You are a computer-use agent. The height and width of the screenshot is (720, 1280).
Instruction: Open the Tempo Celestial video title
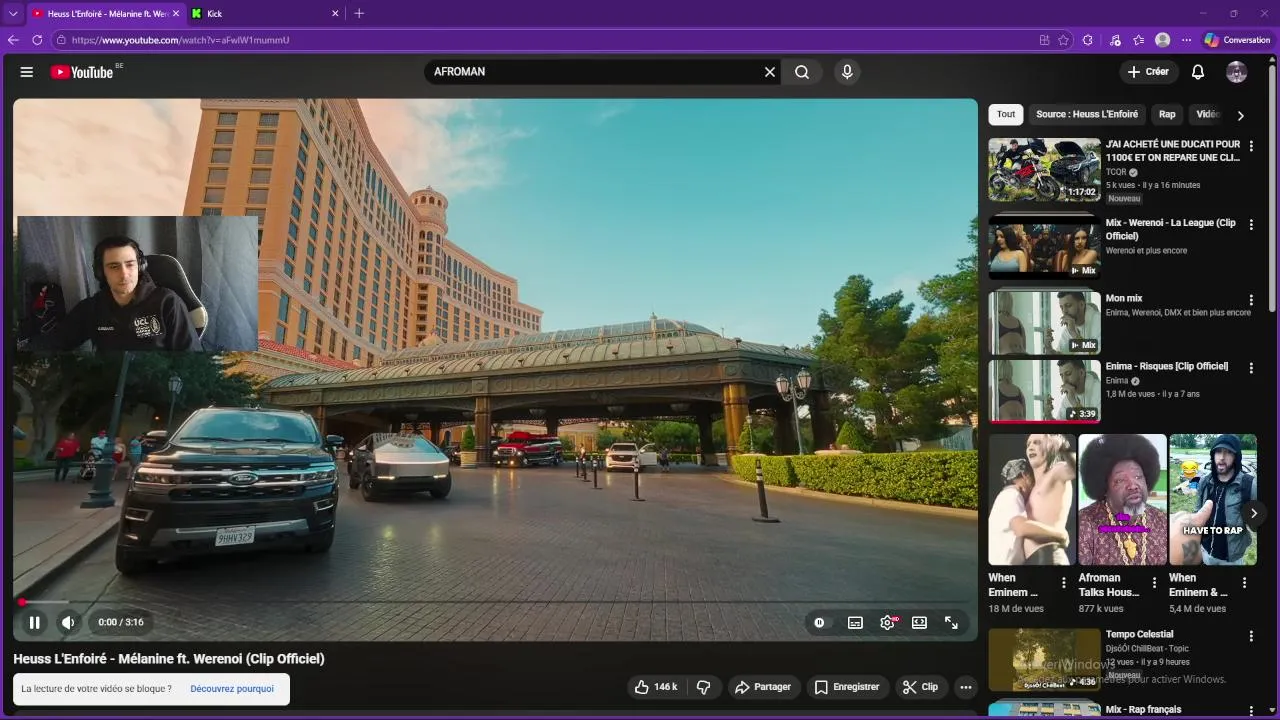tap(1139, 634)
